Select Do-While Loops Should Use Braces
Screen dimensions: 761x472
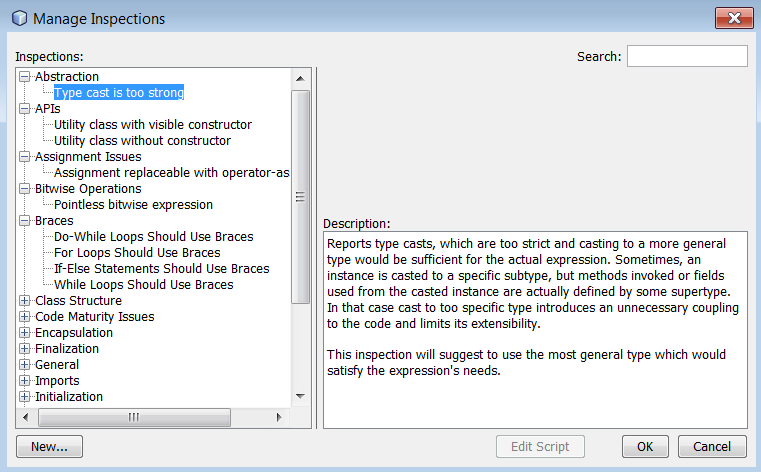153,237
